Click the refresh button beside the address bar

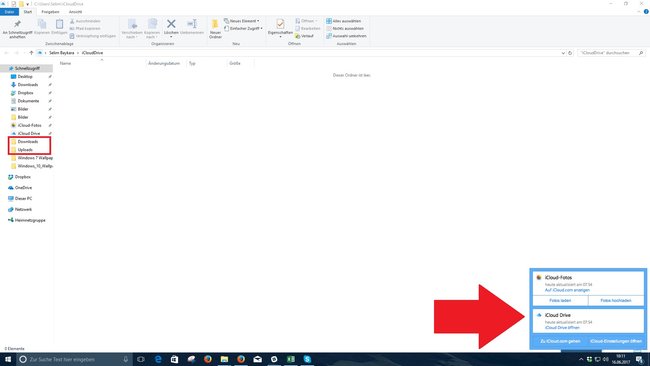point(570,53)
